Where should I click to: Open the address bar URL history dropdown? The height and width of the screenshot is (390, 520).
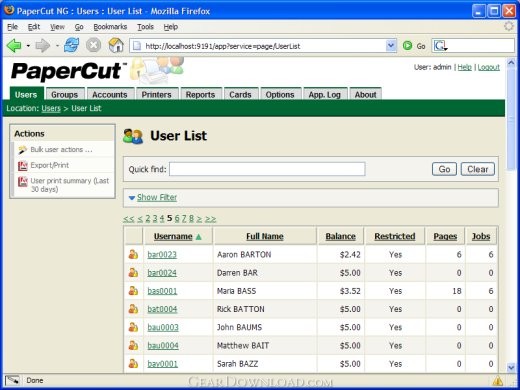(x=391, y=45)
